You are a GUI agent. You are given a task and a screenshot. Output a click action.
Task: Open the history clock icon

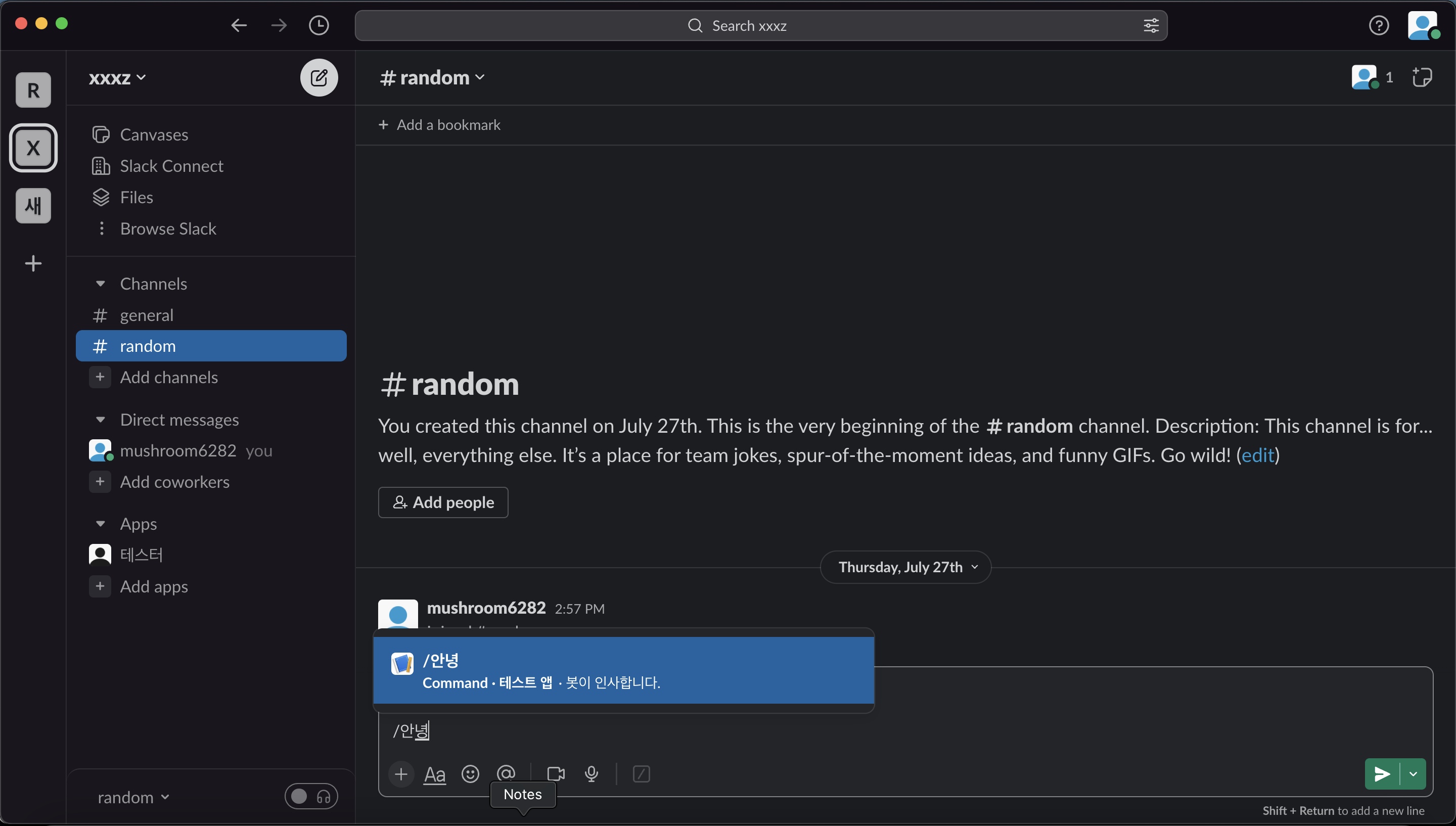319,25
